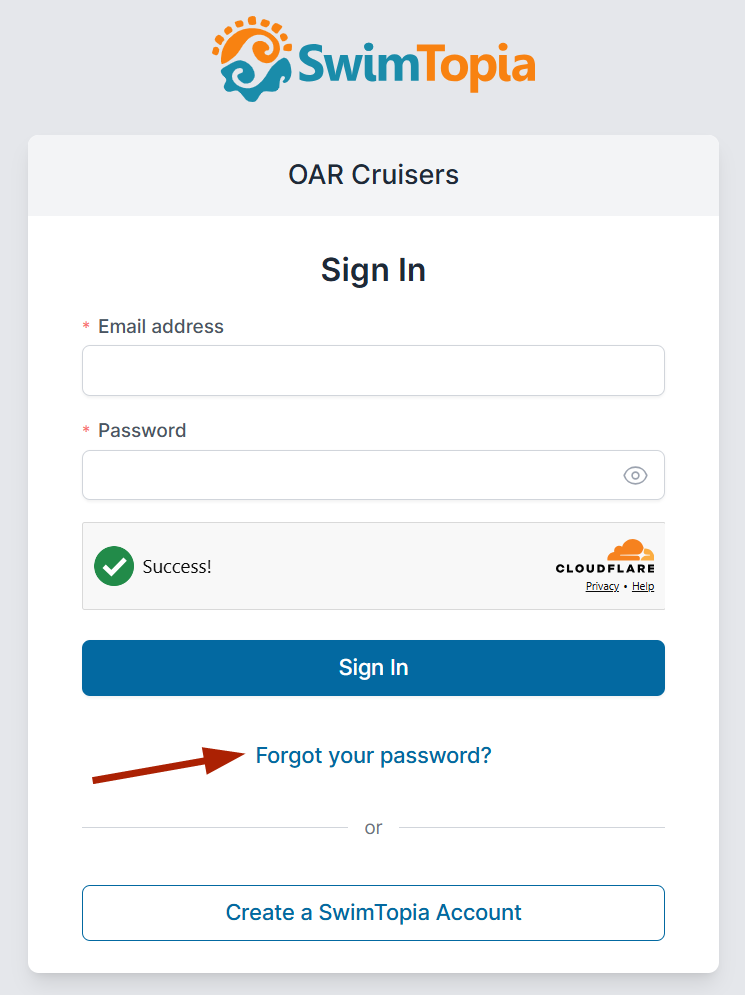Click the 'or' divider text

(372, 827)
